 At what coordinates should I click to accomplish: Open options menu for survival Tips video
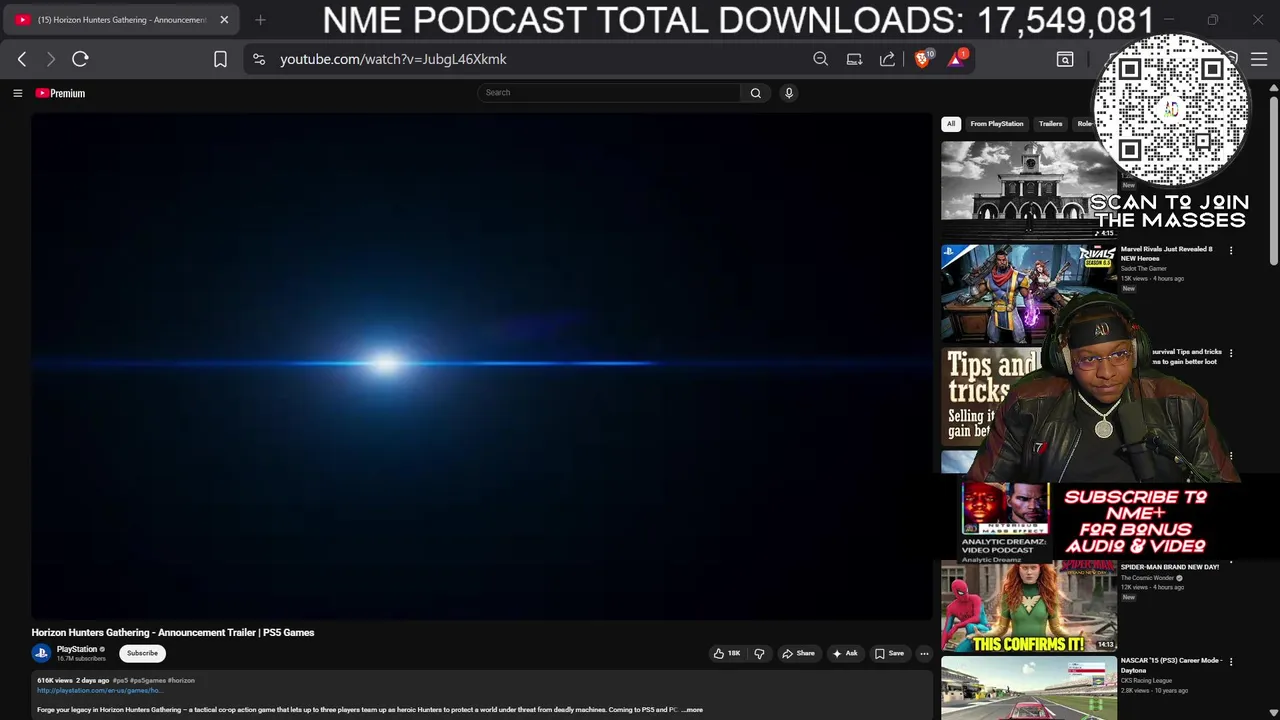(1231, 353)
